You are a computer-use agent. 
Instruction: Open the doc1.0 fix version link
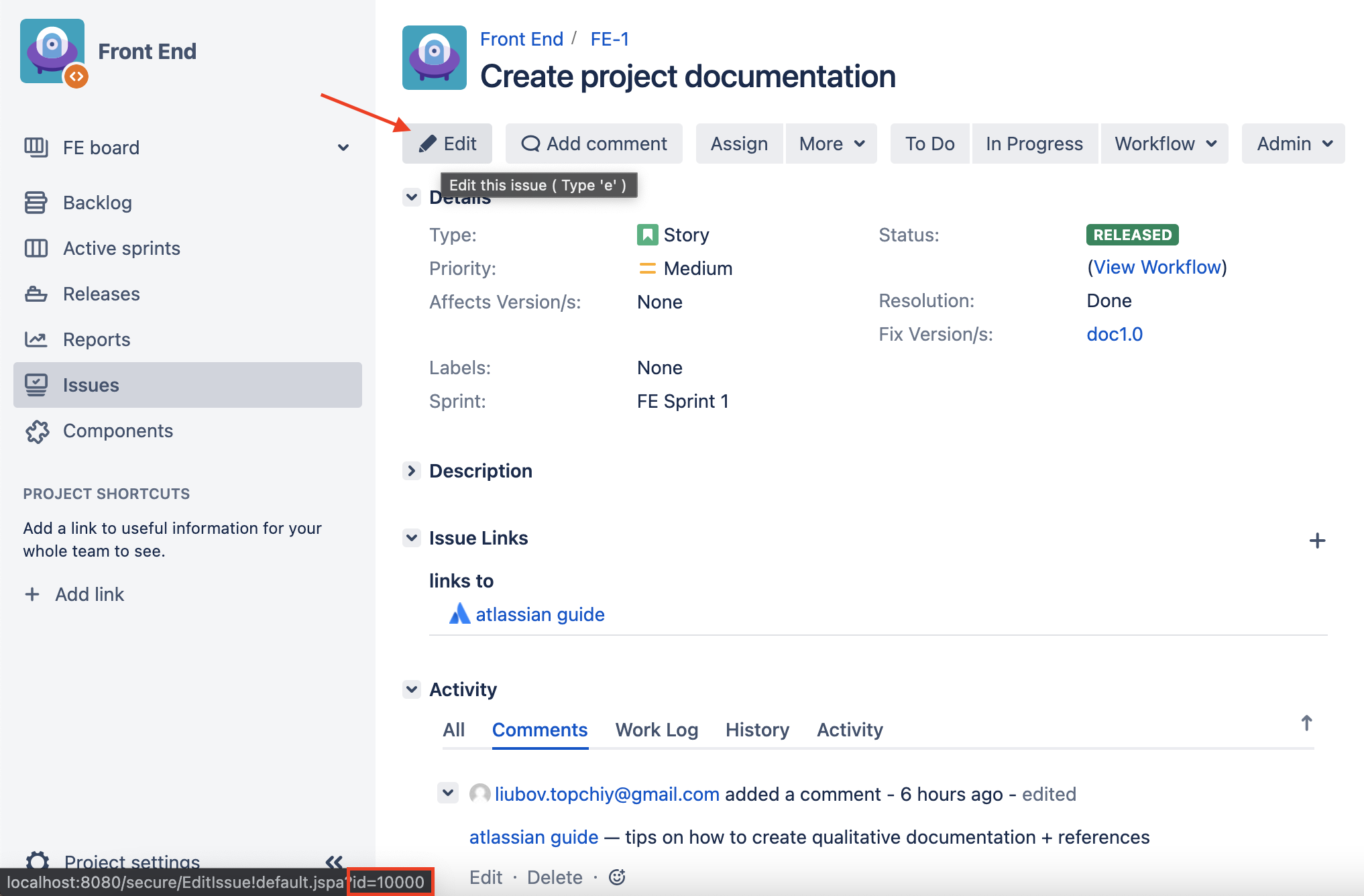tap(1115, 334)
